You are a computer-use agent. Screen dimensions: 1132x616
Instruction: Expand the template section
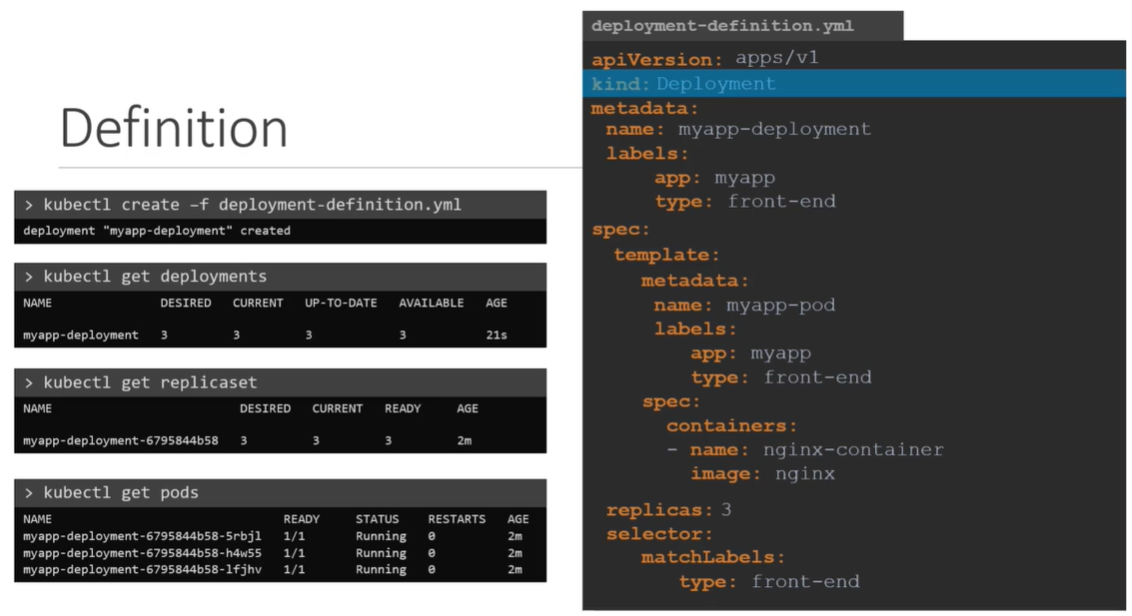point(665,254)
